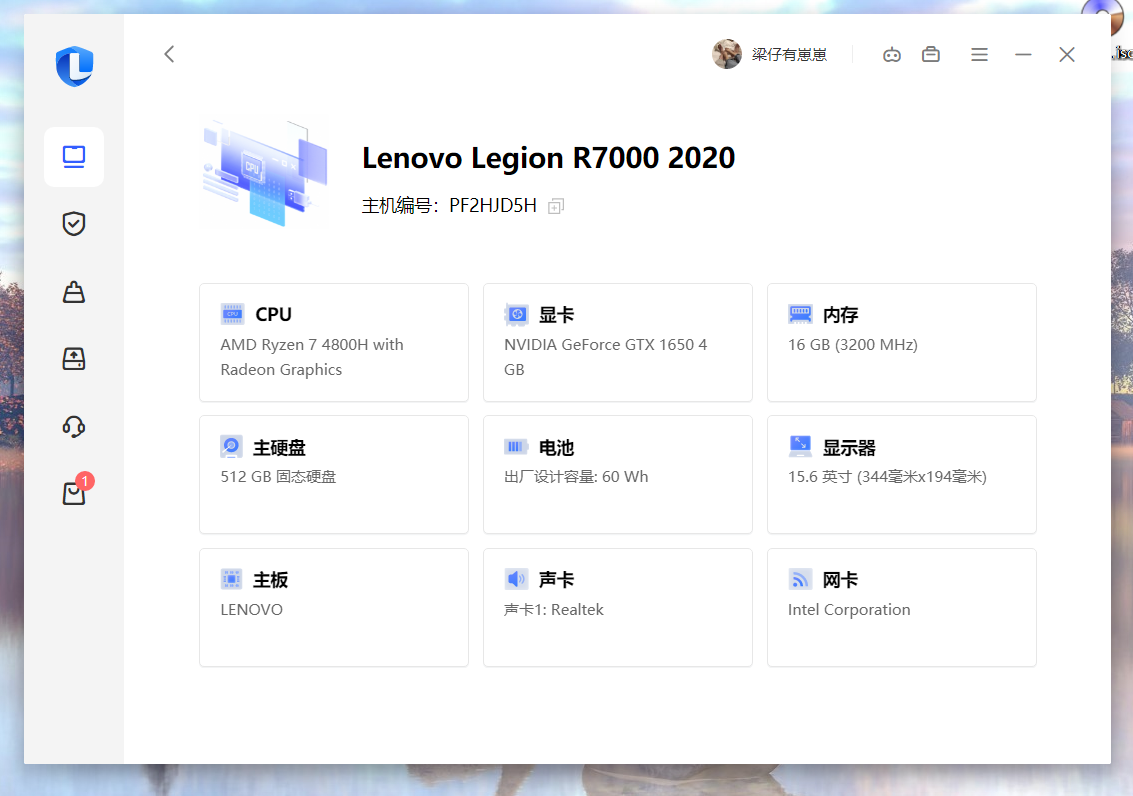Open the battery 60 Wh capacity details
The height and width of the screenshot is (796, 1133).
point(618,475)
